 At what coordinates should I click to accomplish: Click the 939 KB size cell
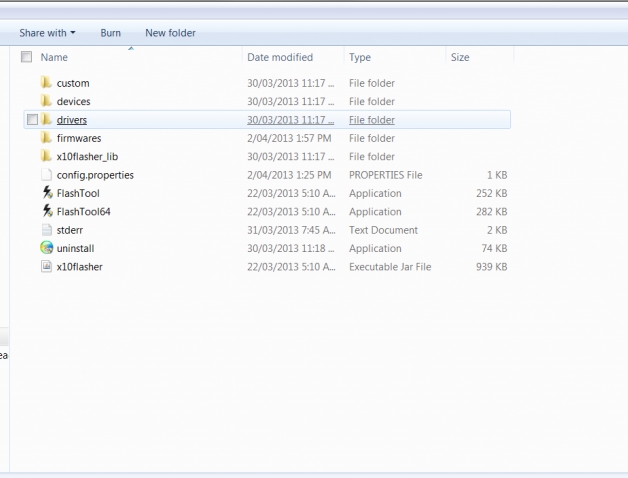pos(491,267)
